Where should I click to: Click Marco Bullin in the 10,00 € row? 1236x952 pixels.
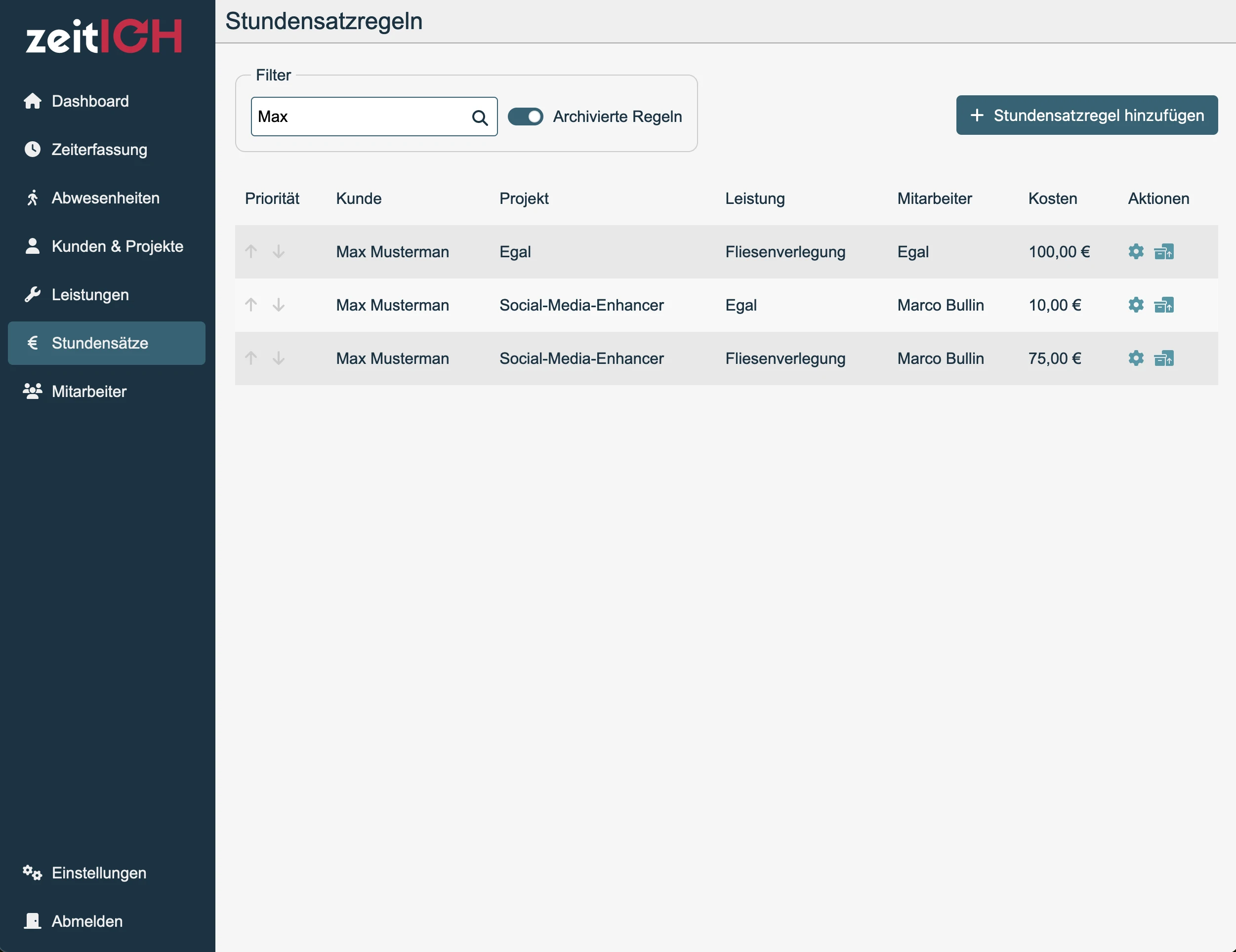pos(941,305)
